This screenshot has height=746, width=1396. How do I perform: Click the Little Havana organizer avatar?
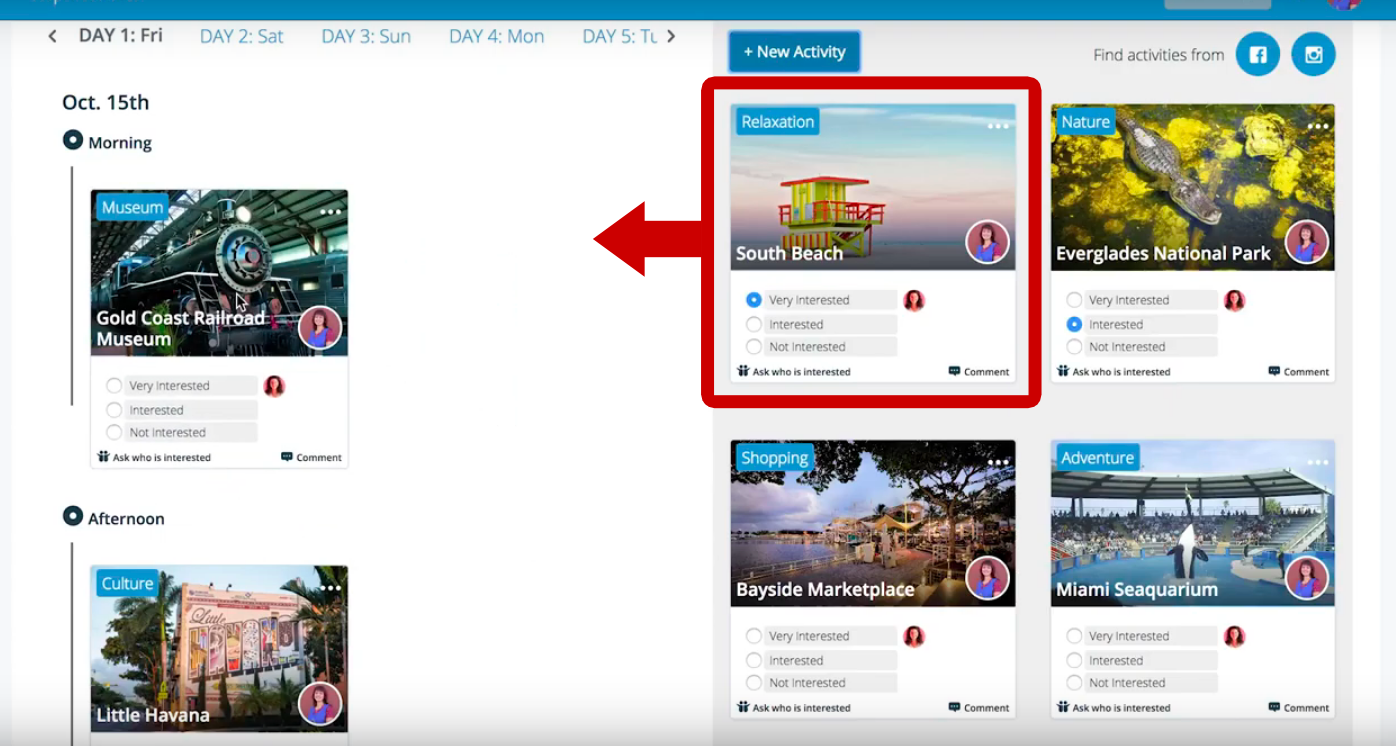[320, 704]
